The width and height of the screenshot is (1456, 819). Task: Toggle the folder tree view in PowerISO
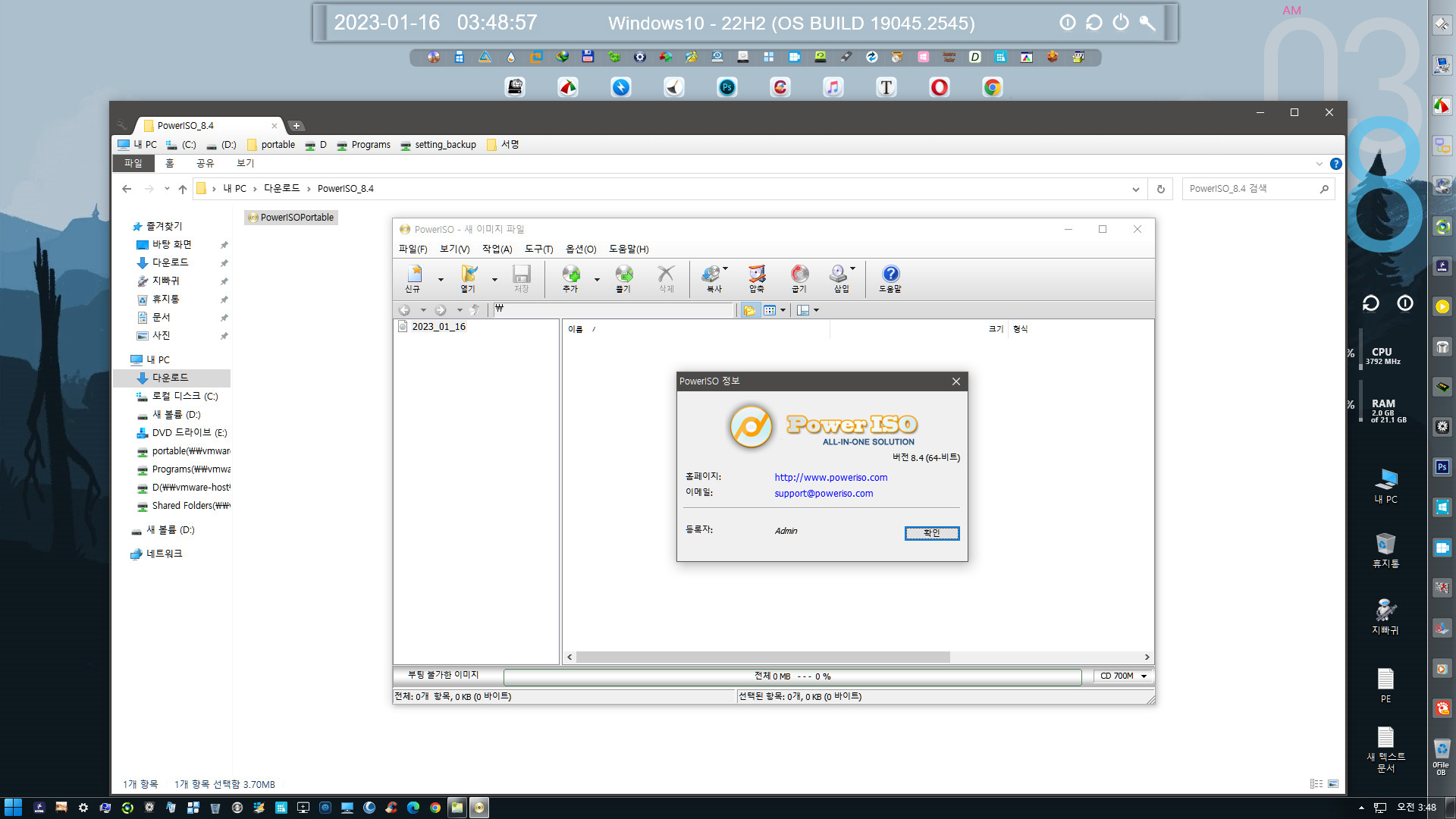pyautogui.click(x=749, y=310)
